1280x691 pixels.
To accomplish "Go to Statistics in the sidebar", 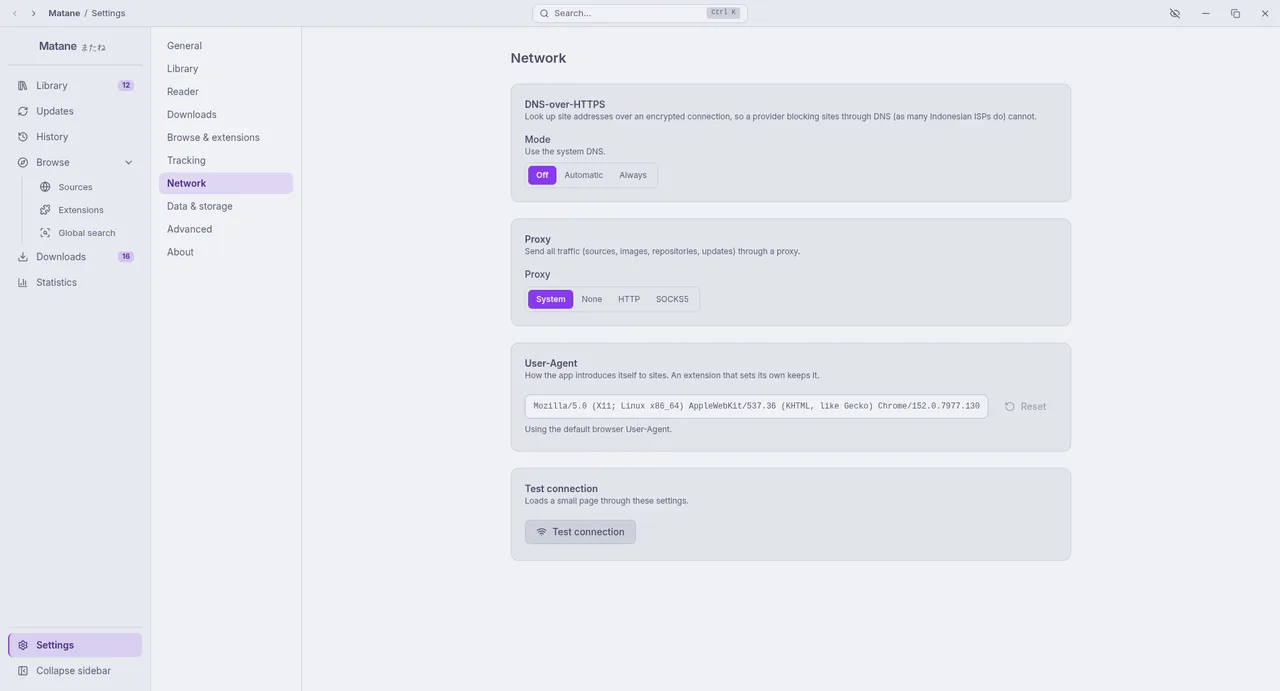I will (x=75, y=282).
